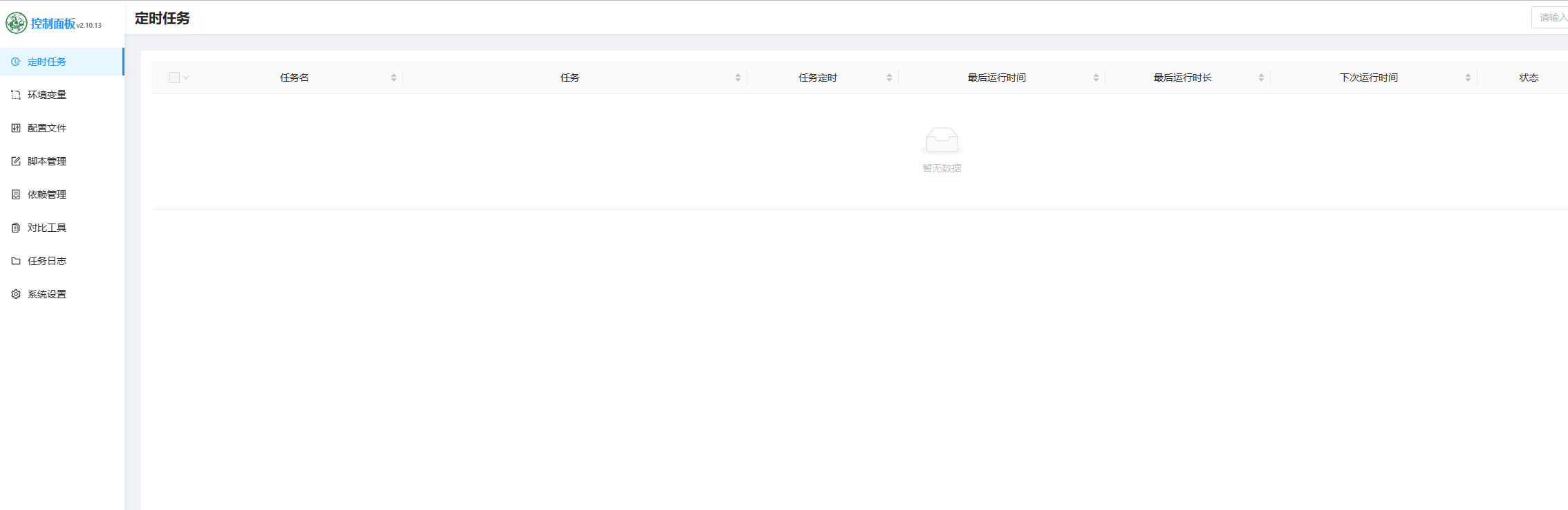The width and height of the screenshot is (1568, 510).
Task: Sort by 任务定时 column arrows
Action: (889, 78)
